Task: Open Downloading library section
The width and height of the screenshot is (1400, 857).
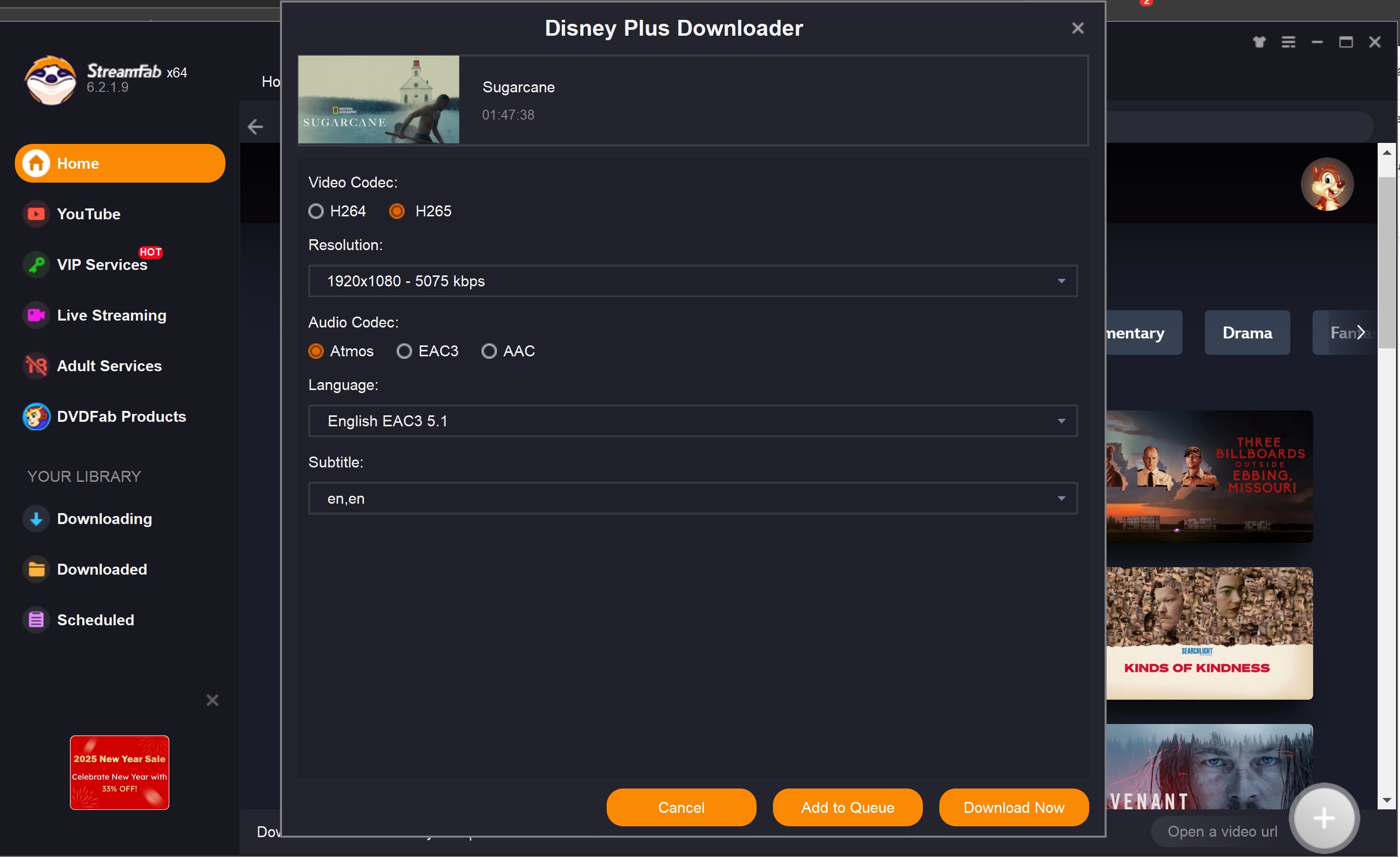Action: [x=104, y=518]
